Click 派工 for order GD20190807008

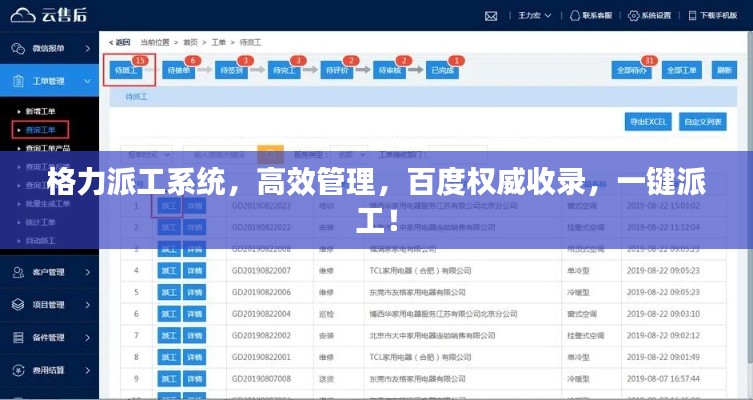point(169,379)
